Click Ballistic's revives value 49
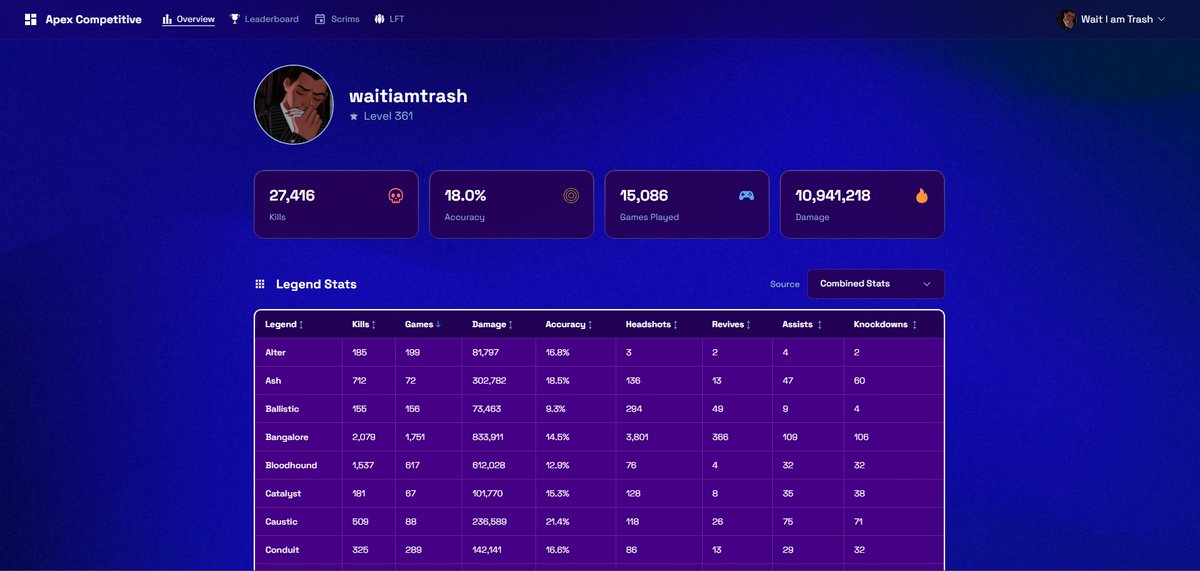 click(x=717, y=409)
